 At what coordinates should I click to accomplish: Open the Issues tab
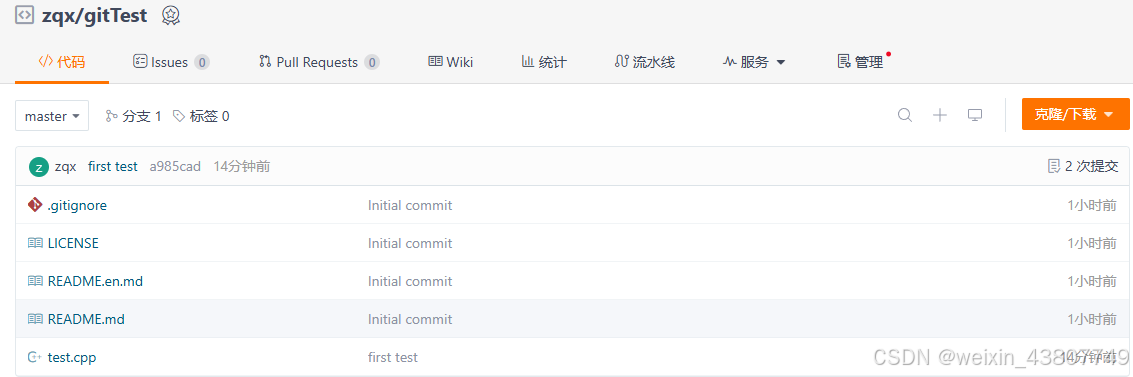point(171,62)
